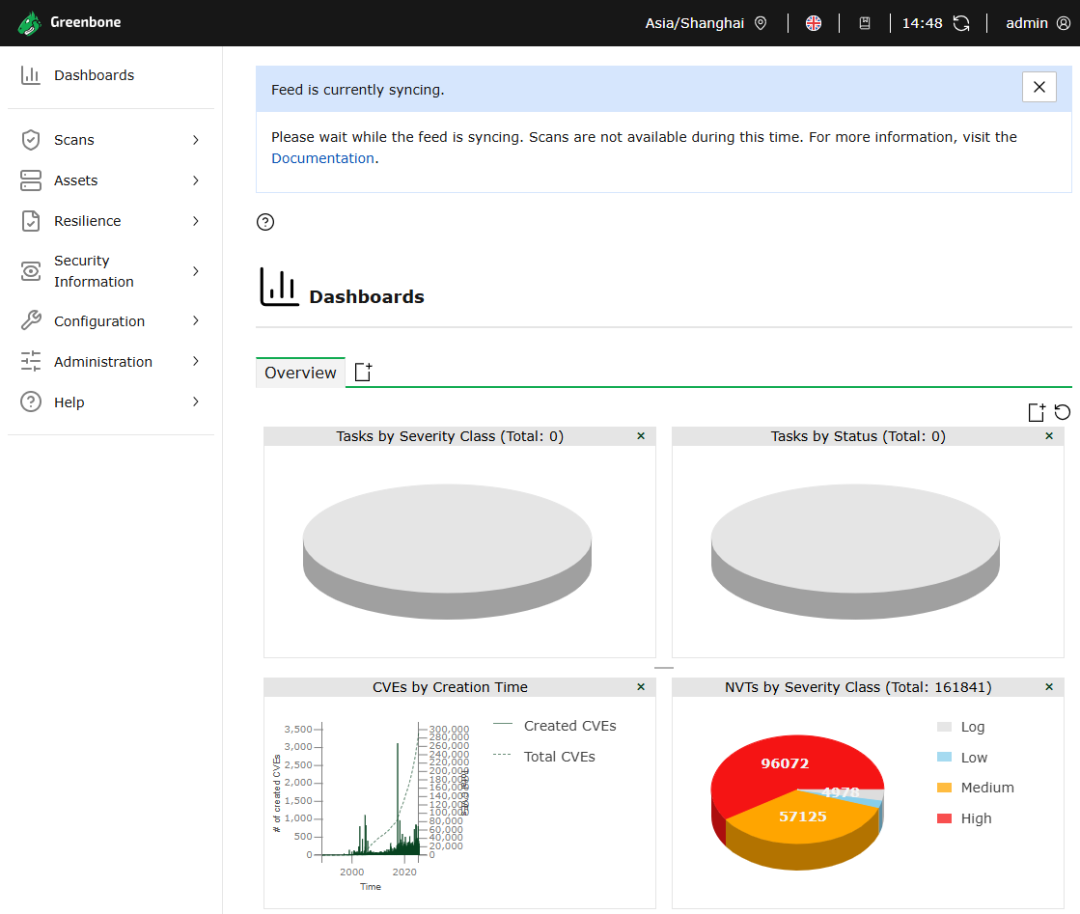Click the Greenbone brand name text

[85, 22]
